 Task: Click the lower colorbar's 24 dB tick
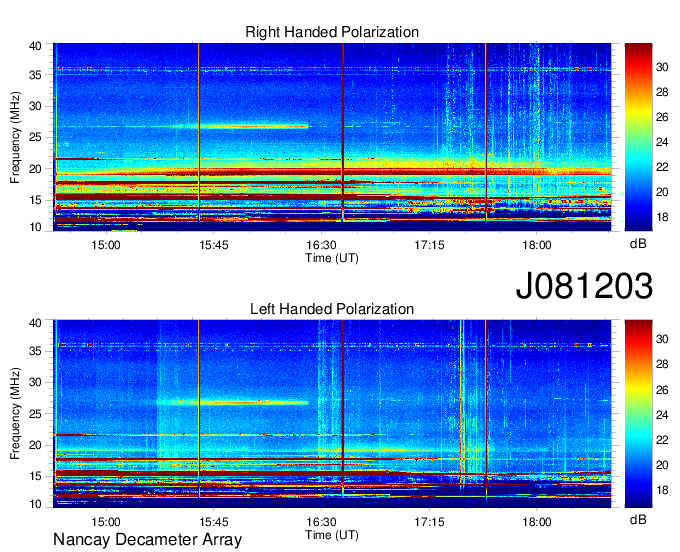tap(662, 415)
